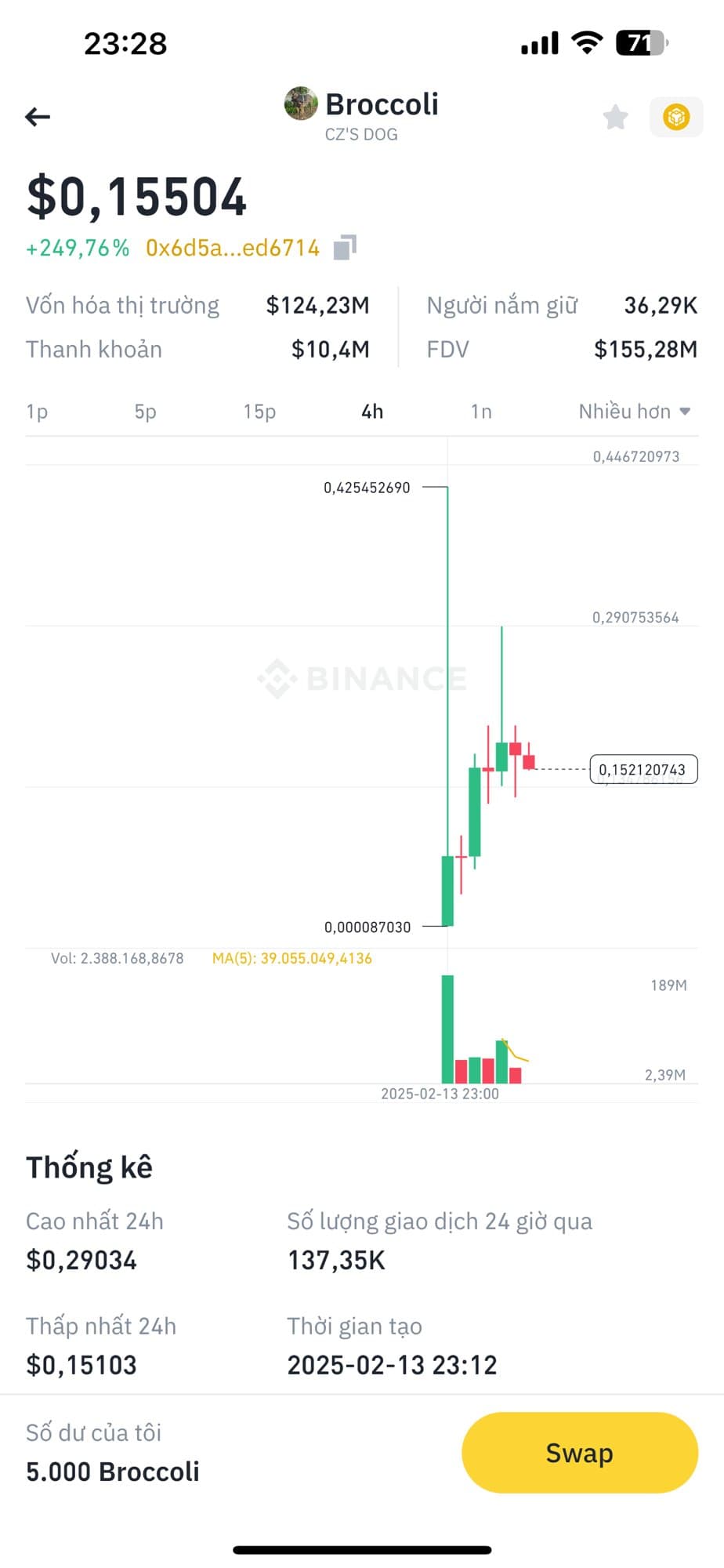Tap the iOS home indicator bar
The width and height of the screenshot is (724, 1568).
[x=362, y=1550]
